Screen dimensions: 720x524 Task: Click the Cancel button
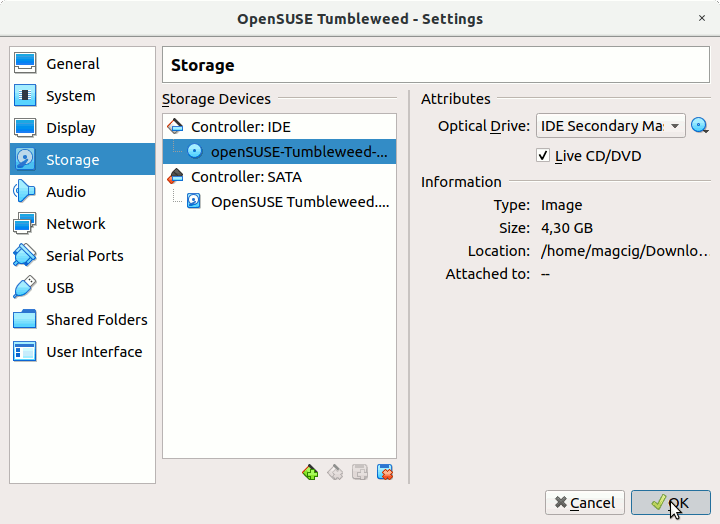(x=585, y=503)
